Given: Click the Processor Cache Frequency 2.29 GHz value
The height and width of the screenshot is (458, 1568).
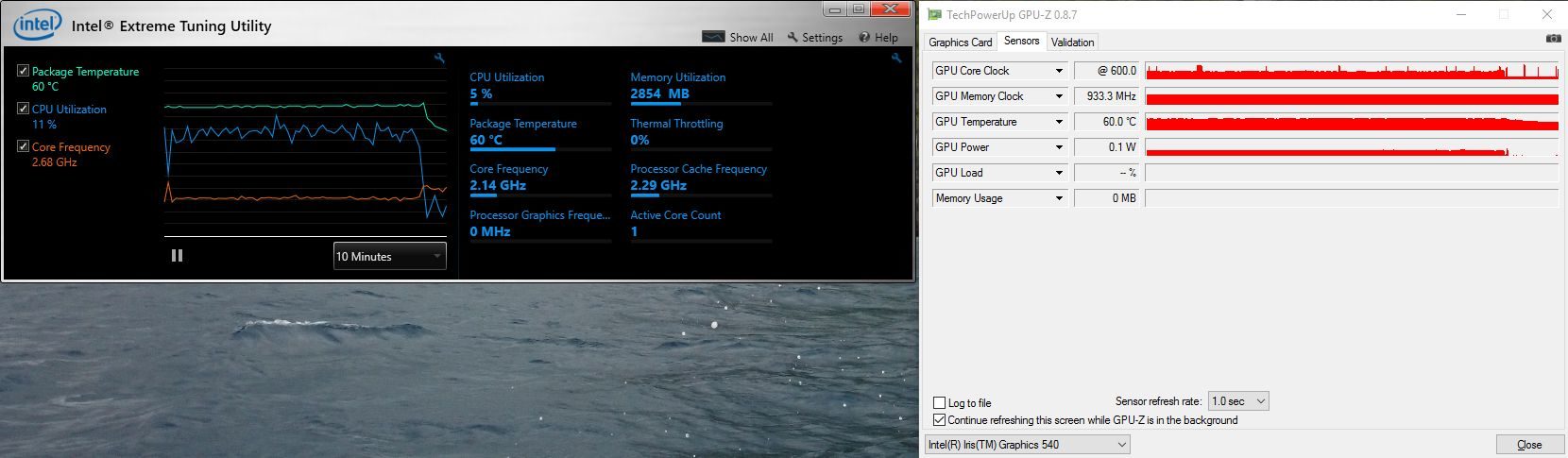Looking at the screenshot, I should (x=658, y=185).
